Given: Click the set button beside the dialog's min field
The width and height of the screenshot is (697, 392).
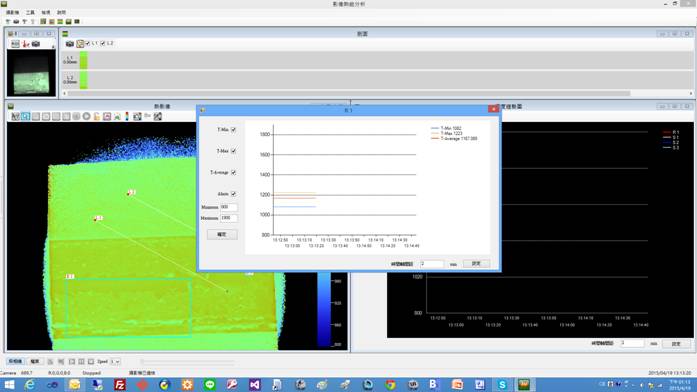Looking at the screenshot, I should point(476,264).
